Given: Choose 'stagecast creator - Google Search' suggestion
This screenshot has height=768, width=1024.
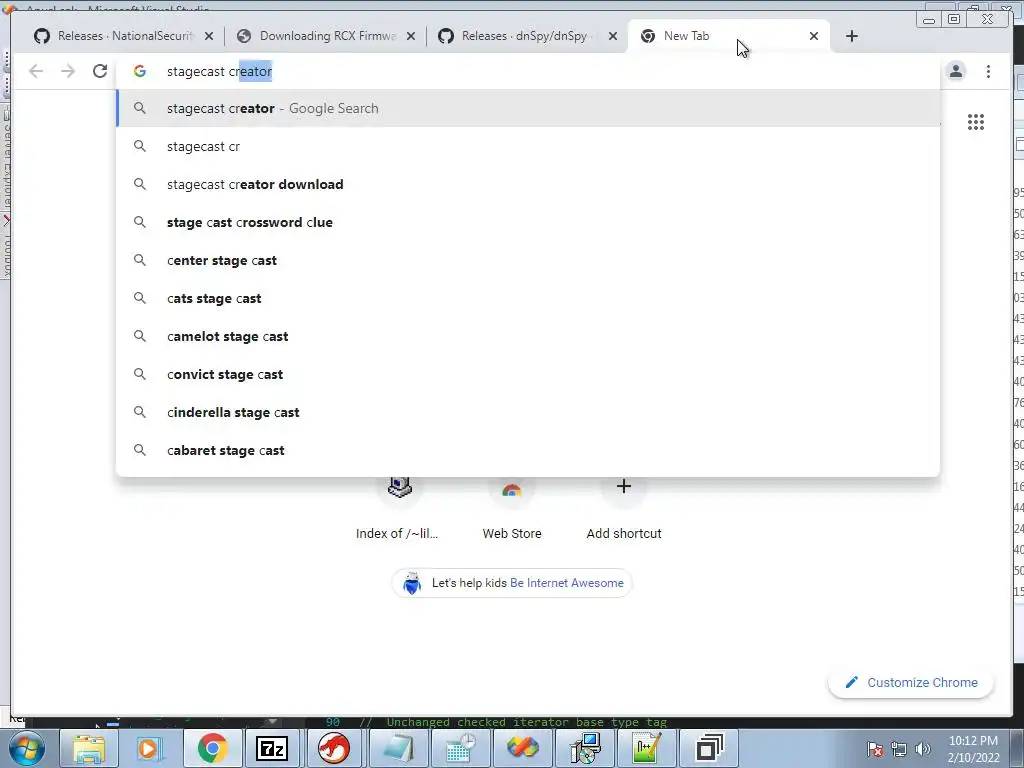Looking at the screenshot, I should click(x=528, y=108).
